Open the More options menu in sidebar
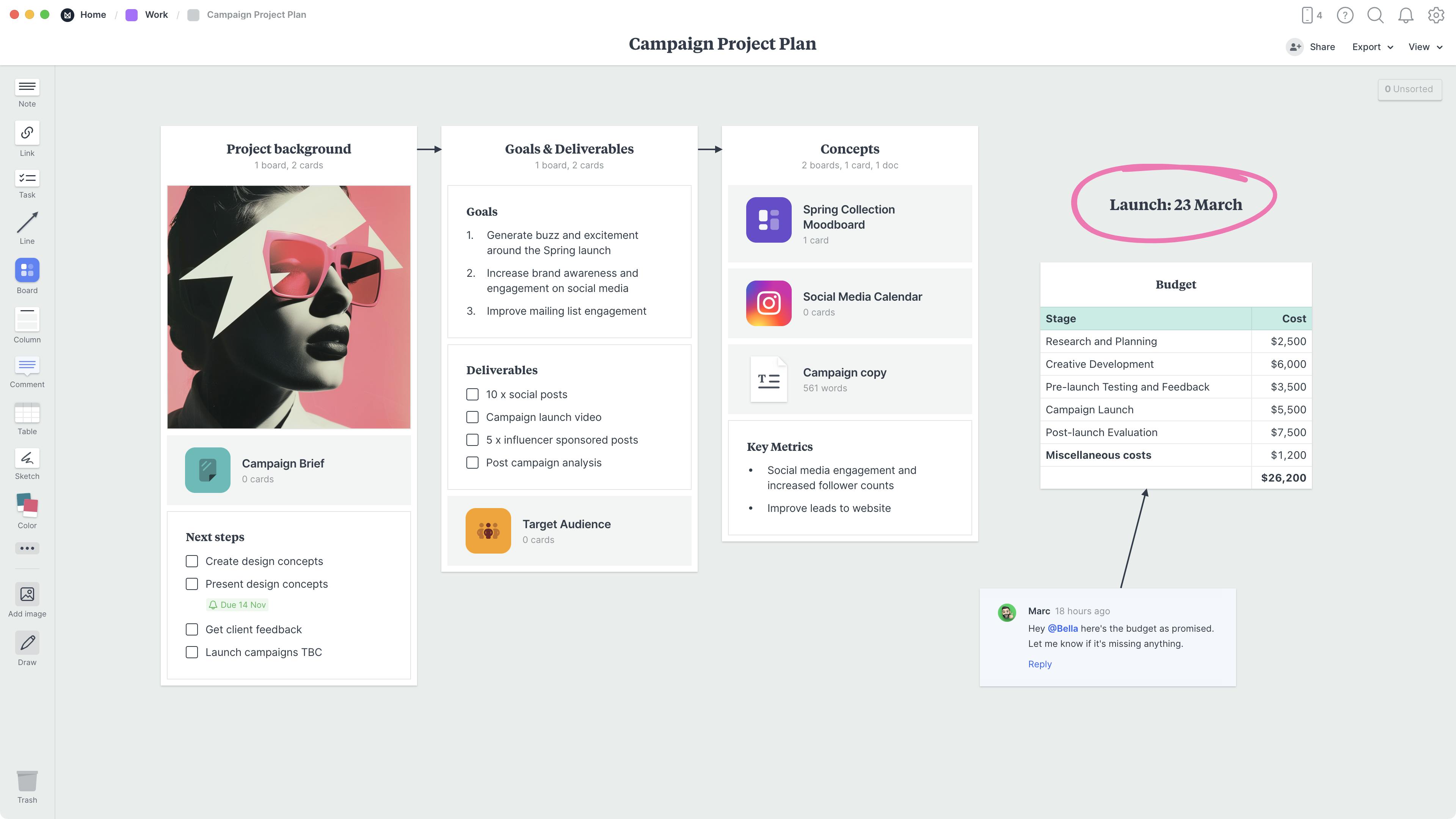 coord(27,548)
